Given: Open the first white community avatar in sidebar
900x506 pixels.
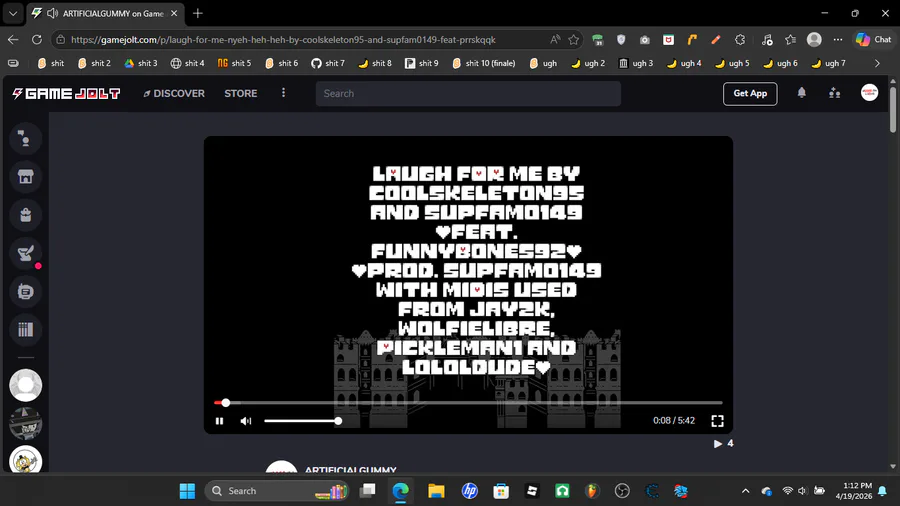Looking at the screenshot, I should coord(25,385).
